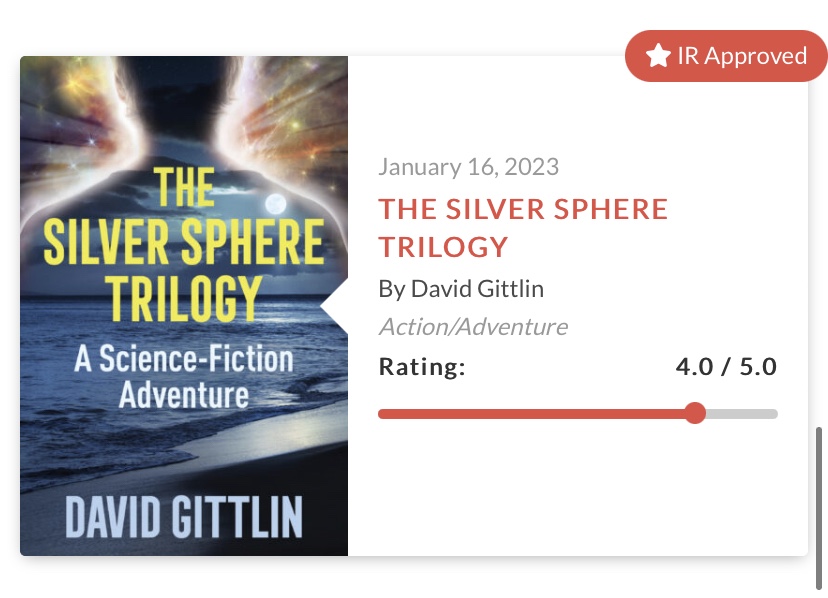Screen dimensions: 828x598
Task: Click the red filled portion of rating bar
Action: (530, 413)
